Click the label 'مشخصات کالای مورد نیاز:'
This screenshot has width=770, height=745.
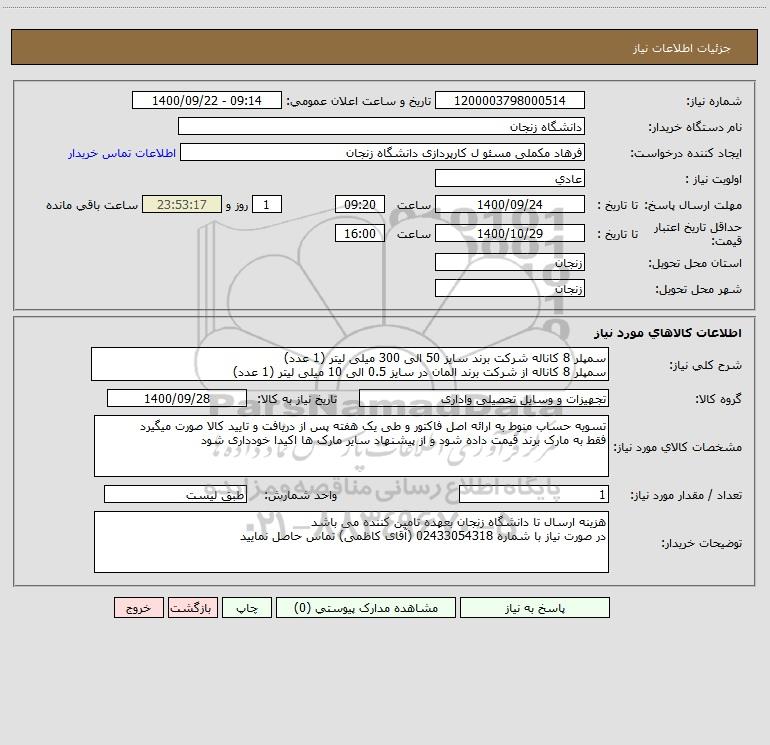[x=678, y=447]
